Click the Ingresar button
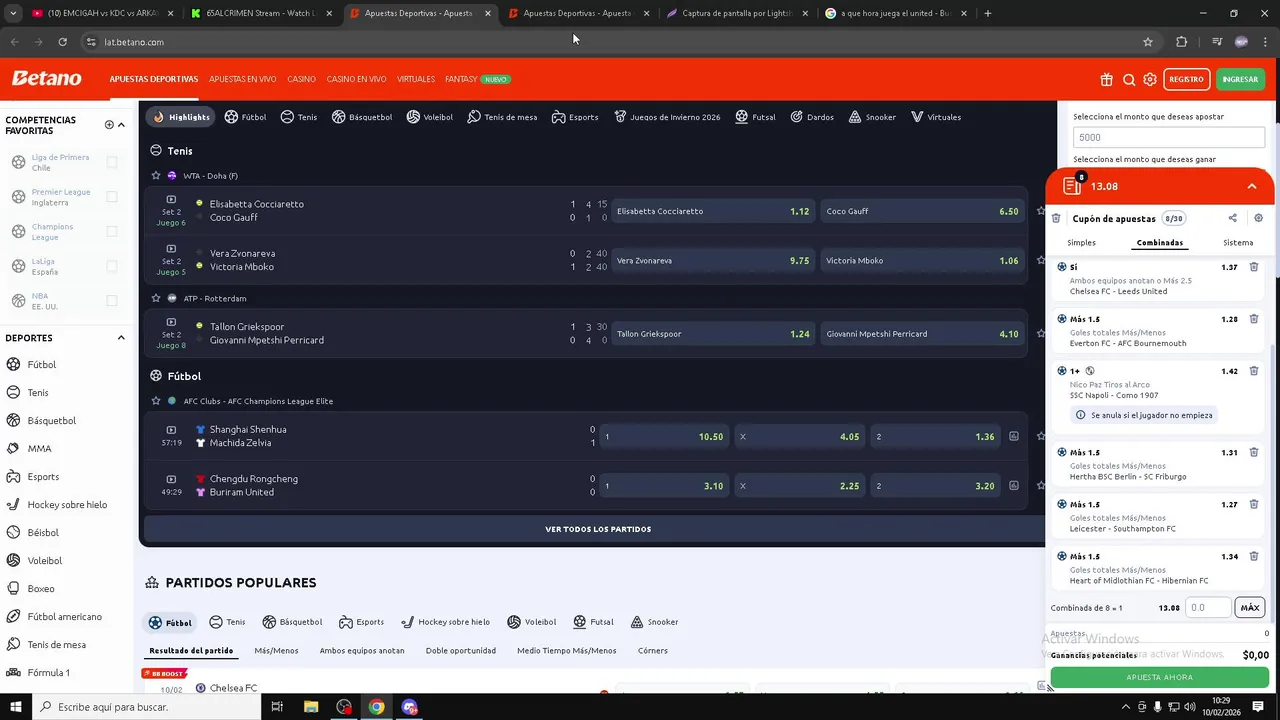 (1240, 79)
